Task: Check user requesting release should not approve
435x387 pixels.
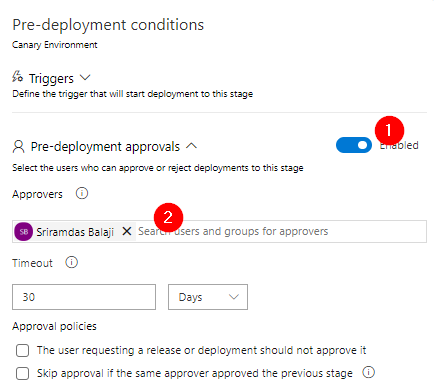Action: [22, 350]
